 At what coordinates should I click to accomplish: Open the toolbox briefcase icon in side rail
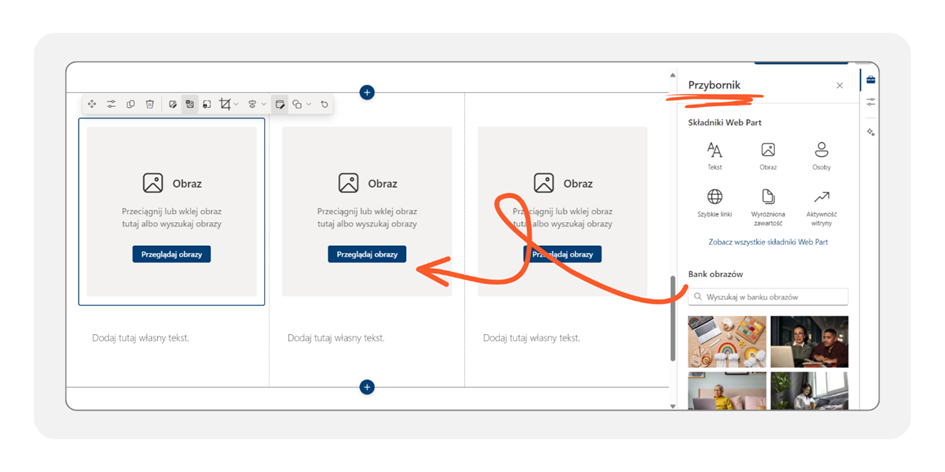870,80
